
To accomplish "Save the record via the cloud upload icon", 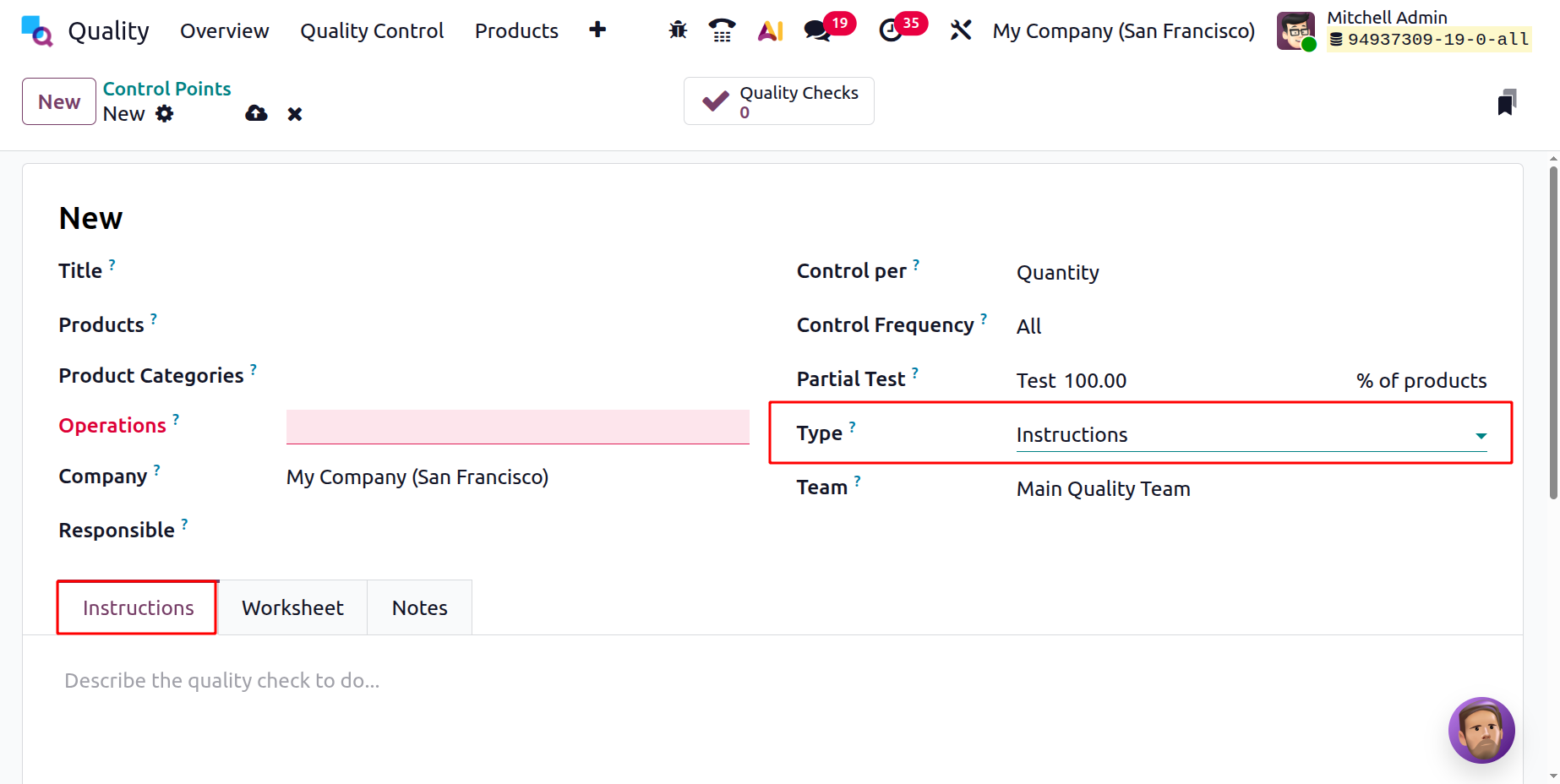I will tap(255, 113).
